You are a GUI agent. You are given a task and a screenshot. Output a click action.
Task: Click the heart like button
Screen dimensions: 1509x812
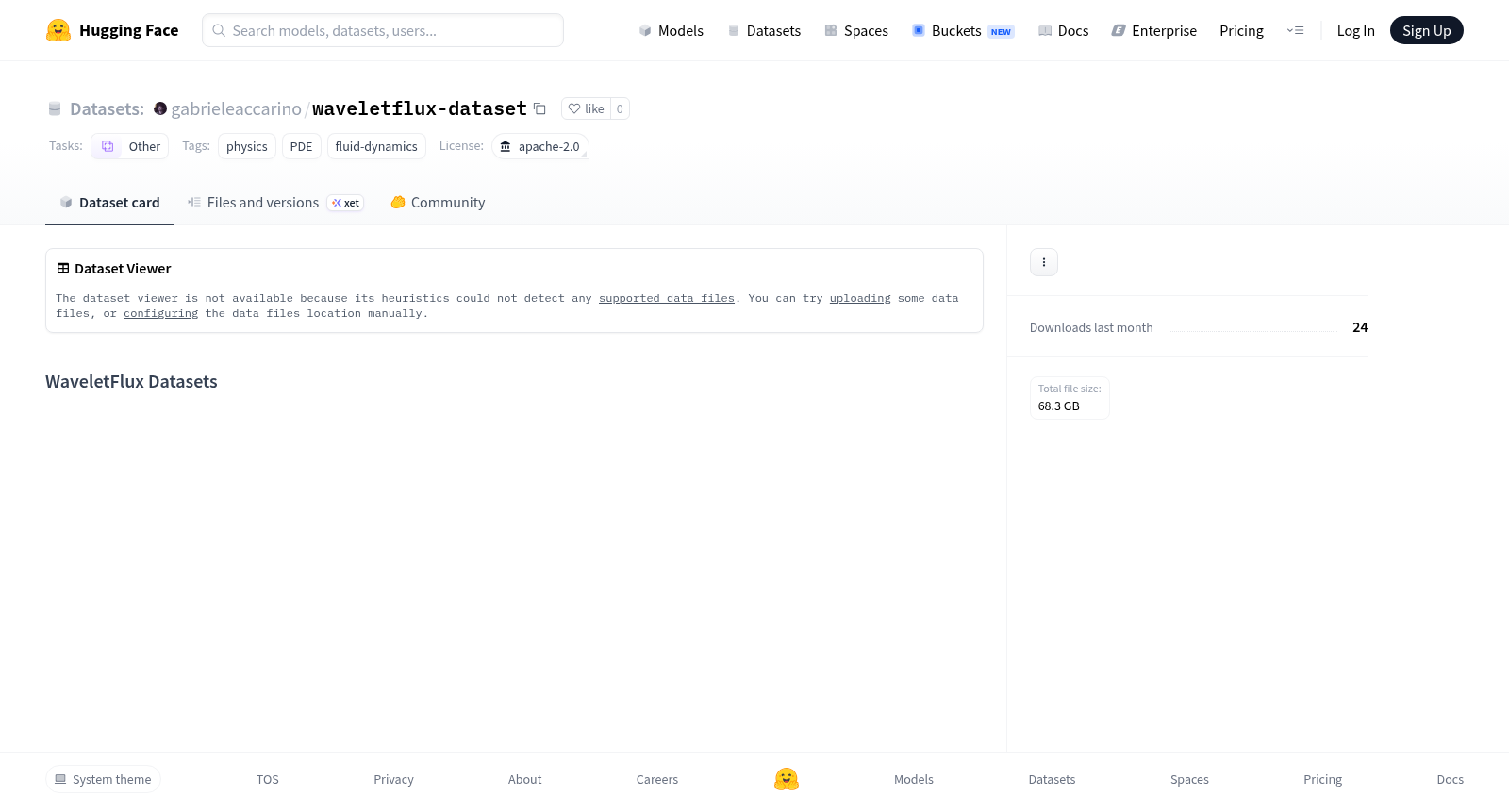click(586, 108)
